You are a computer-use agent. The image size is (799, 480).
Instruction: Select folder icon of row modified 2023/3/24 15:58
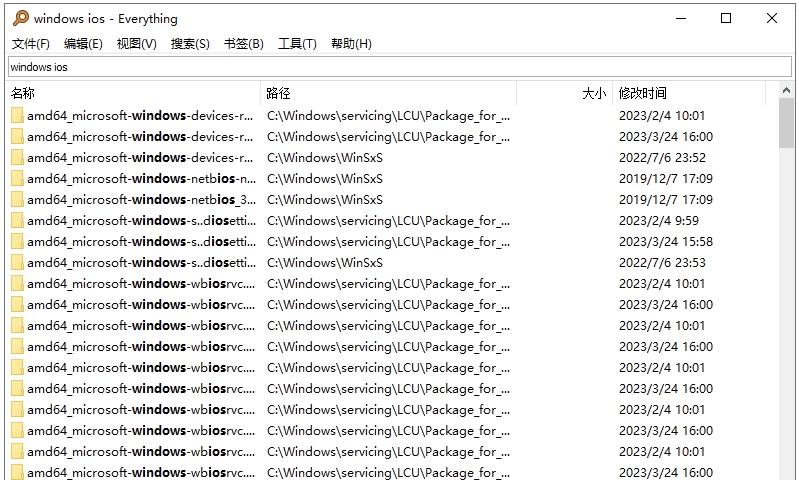(x=17, y=241)
